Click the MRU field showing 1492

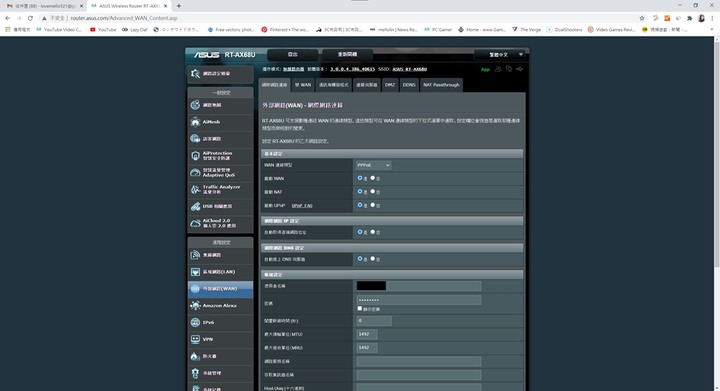[367, 348]
